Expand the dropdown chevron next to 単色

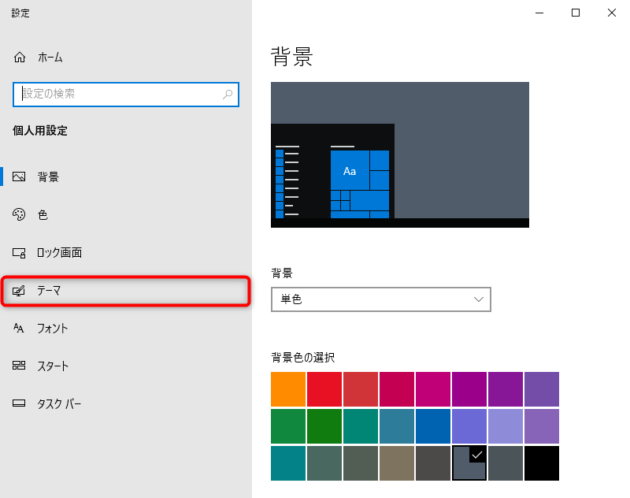coord(478,299)
